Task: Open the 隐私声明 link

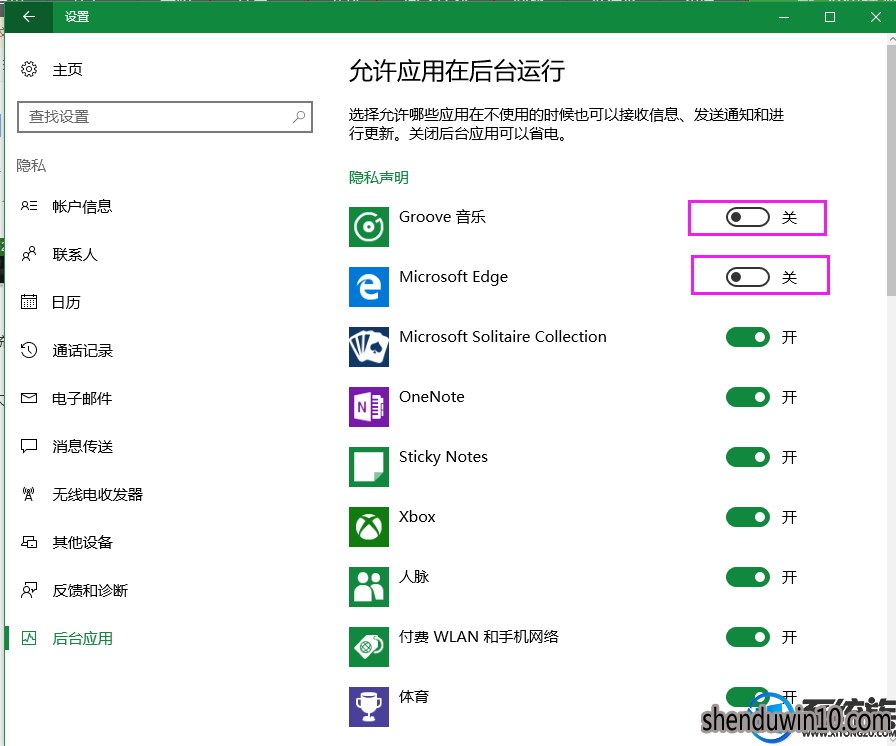Action: (379, 177)
